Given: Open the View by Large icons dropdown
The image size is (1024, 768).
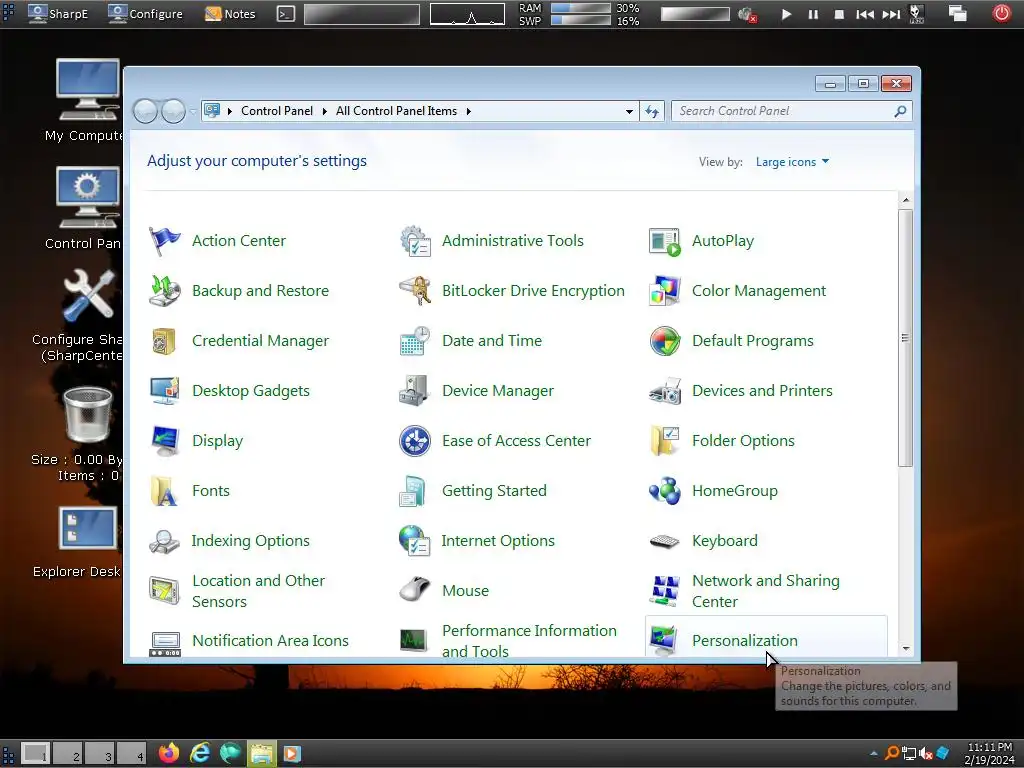Looking at the screenshot, I should [792, 162].
